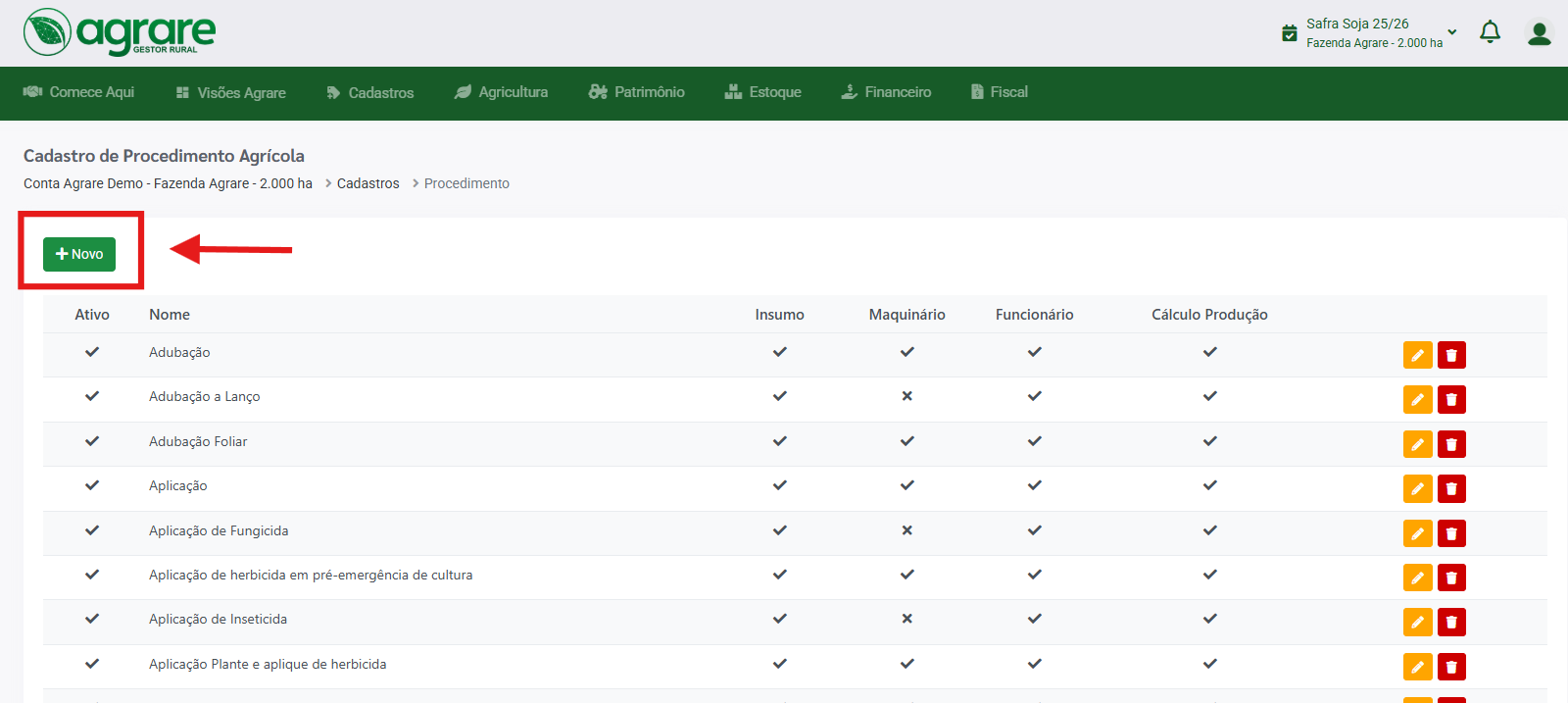Click the Ativo checkmark for Adubação
Image resolution: width=1568 pixels, height=703 pixels.
92,351
